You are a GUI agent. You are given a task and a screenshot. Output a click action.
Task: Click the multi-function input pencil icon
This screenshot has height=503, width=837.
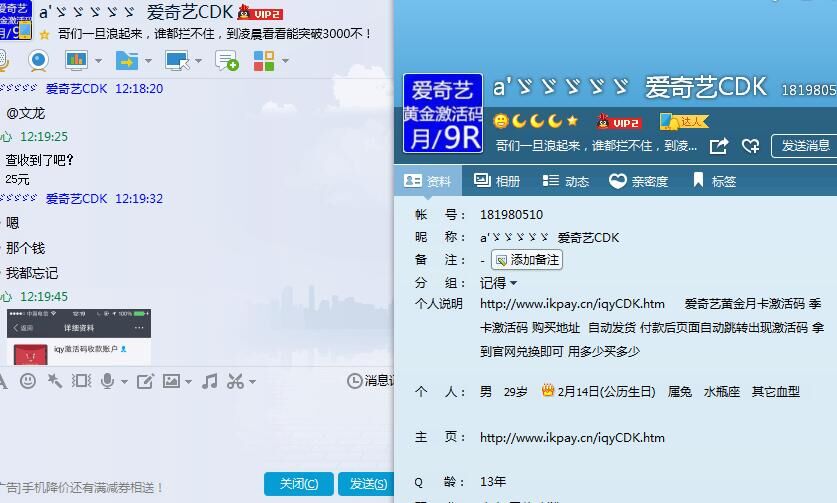coord(145,381)
